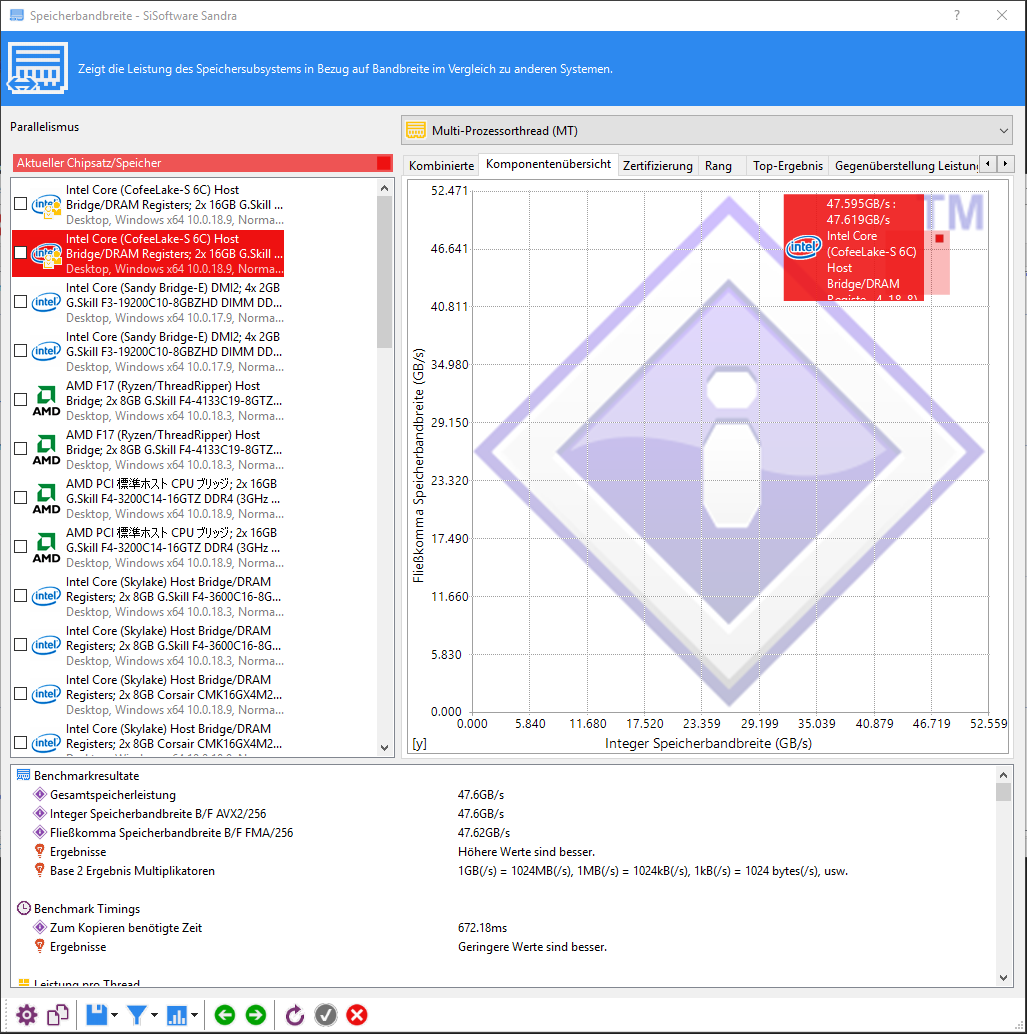The height and width of the screenshot is (1034, 1027).
Task: Tick checkbox of second AMD Ryzen/ThreadRipper row
Action: [20, 448]
